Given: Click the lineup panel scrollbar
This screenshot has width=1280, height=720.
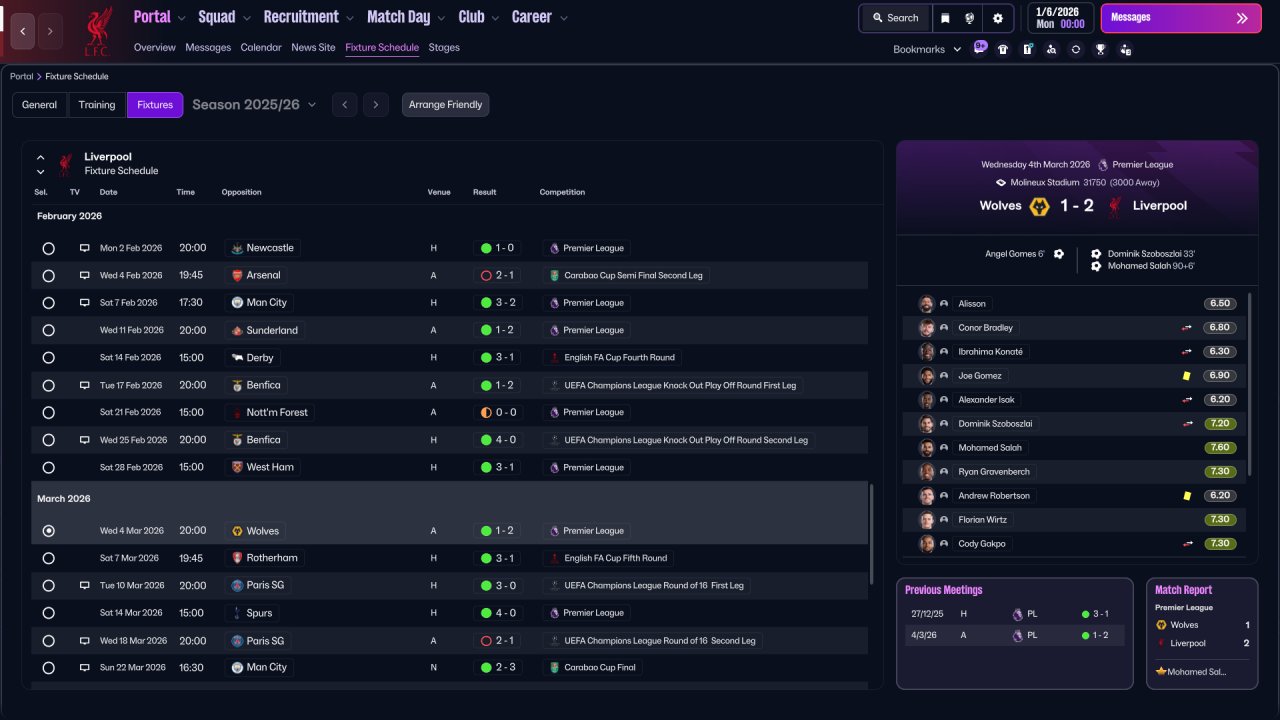Looking at the screenshot, I should 1250,385.
